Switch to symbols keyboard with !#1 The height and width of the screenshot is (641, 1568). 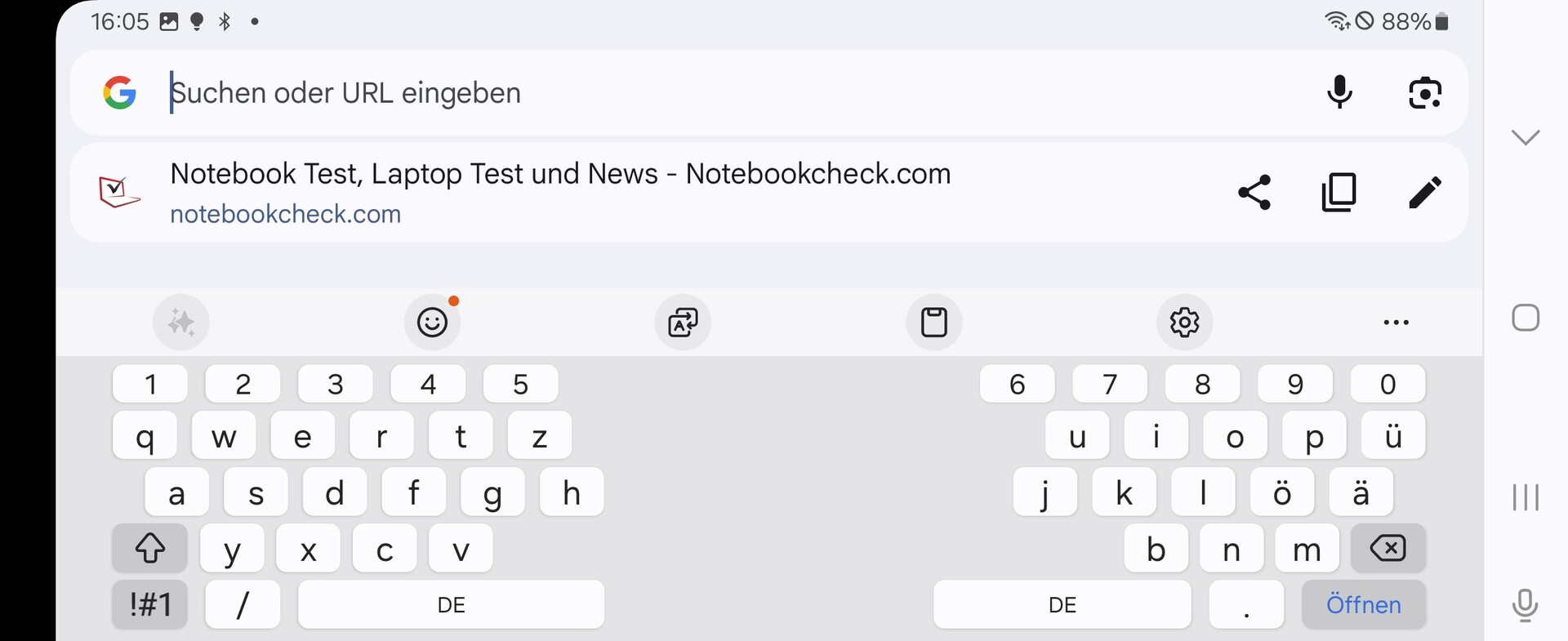149,605
